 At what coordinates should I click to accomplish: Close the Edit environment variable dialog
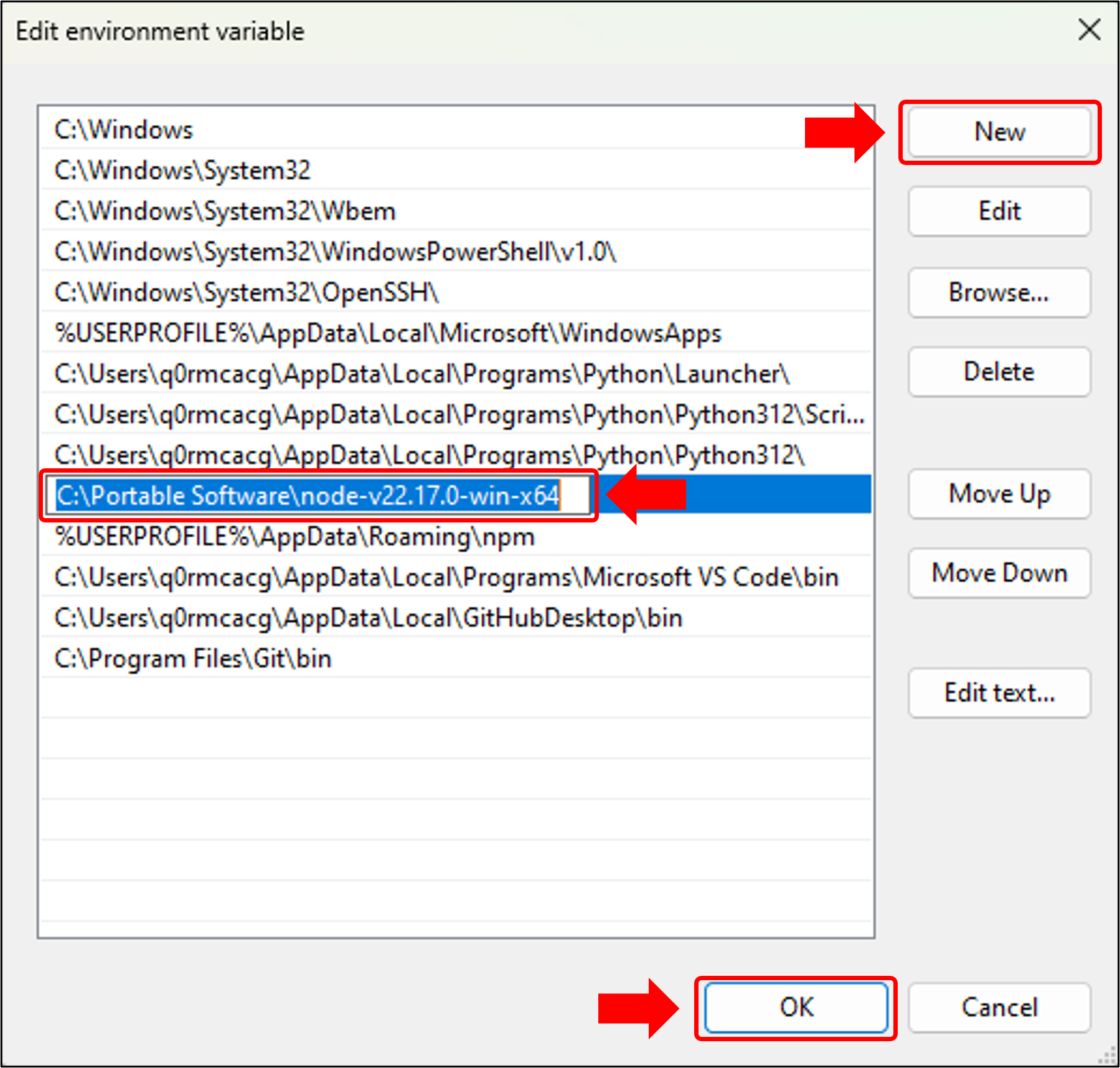1089,30
